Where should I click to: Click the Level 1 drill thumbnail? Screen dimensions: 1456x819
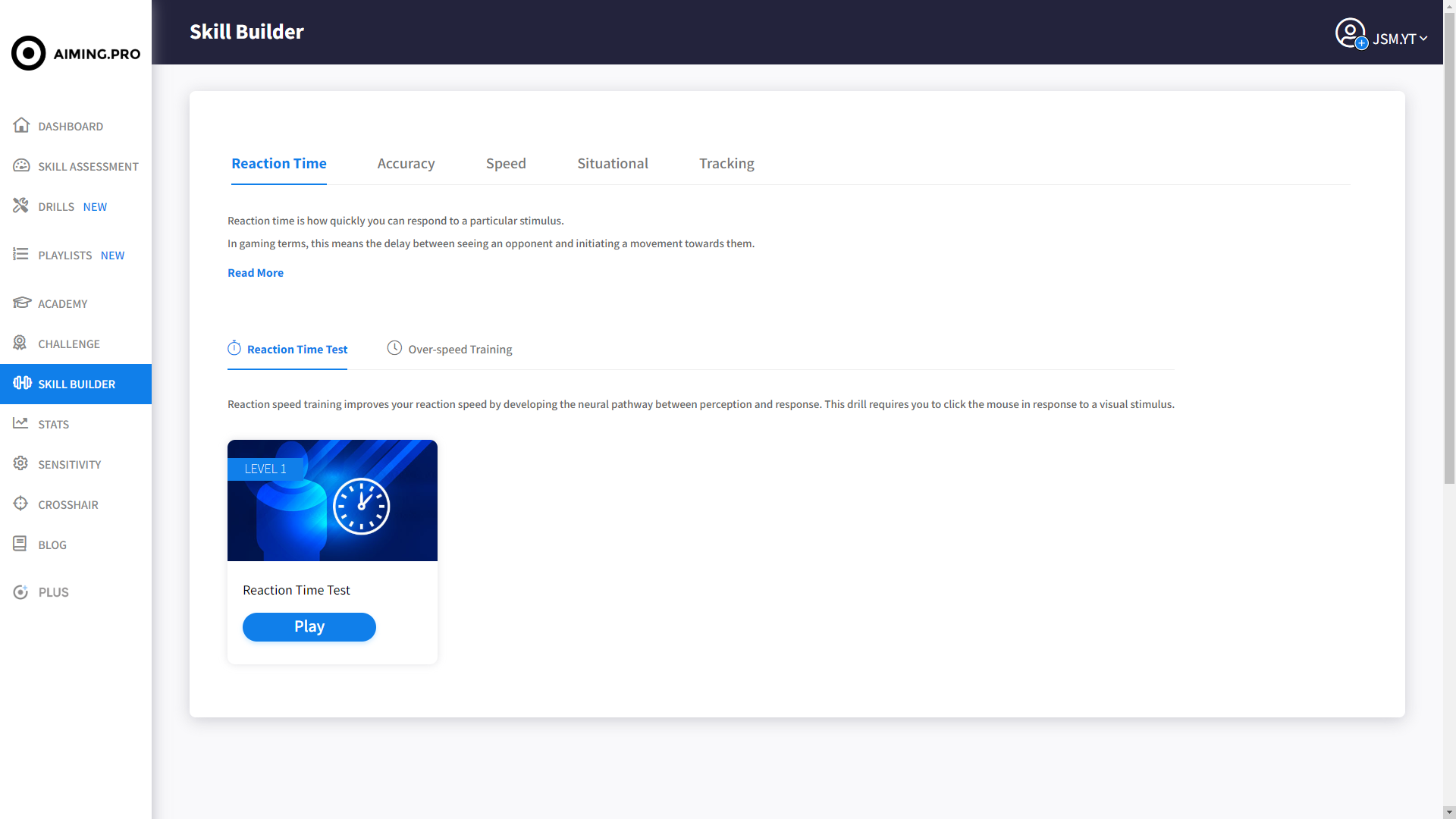click(x=332, y=500)
